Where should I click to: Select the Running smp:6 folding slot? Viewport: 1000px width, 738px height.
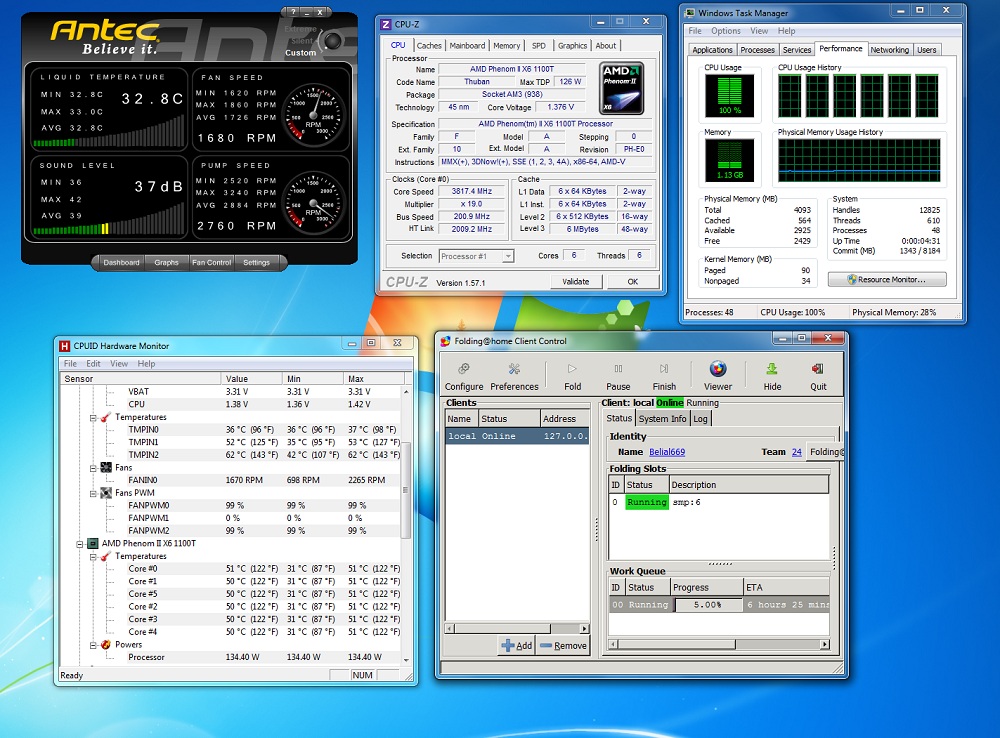pyautogui.click(x=719, y=502)
